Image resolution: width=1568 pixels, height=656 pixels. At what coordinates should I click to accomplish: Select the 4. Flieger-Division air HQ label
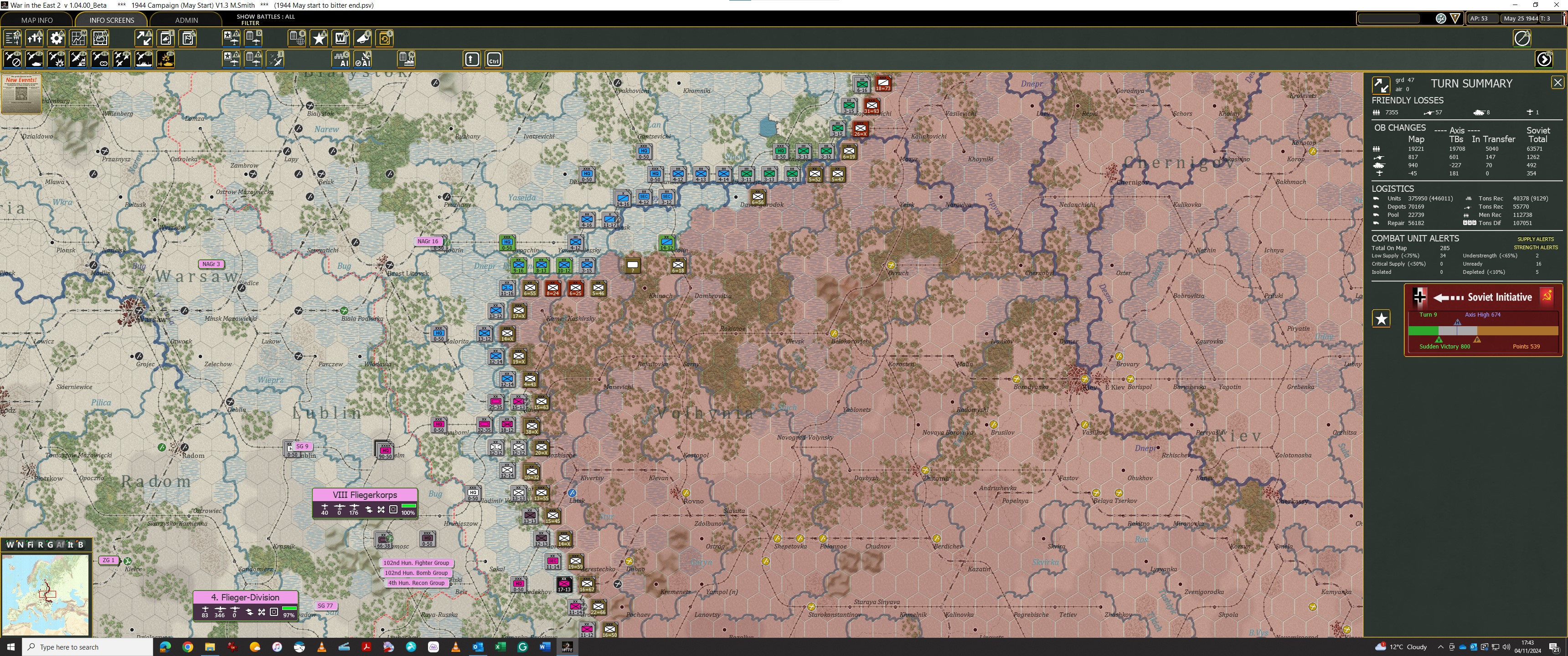[x=245, y=597]
